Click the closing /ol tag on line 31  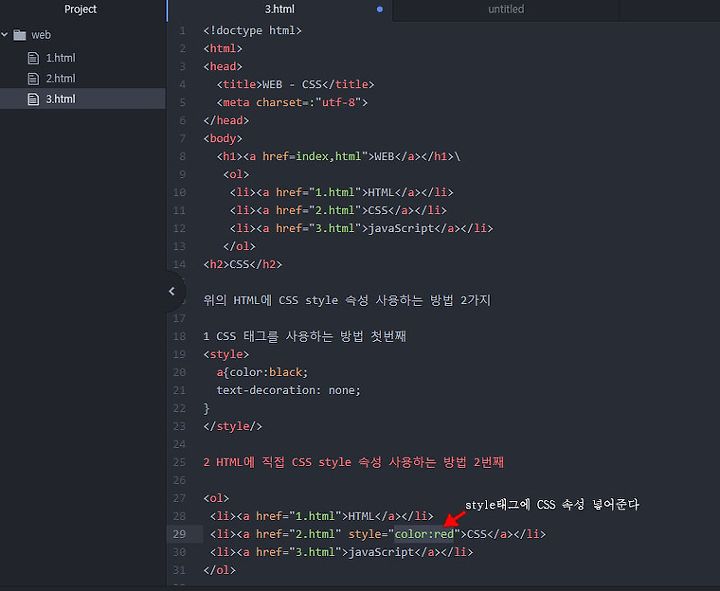click(x=219, y=570)
